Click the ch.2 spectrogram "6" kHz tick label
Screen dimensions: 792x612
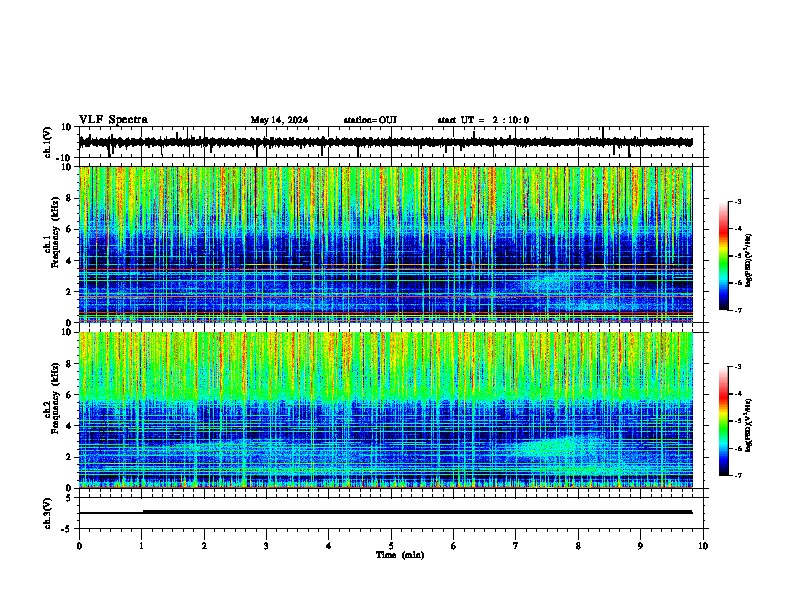(x=70, y=394)
